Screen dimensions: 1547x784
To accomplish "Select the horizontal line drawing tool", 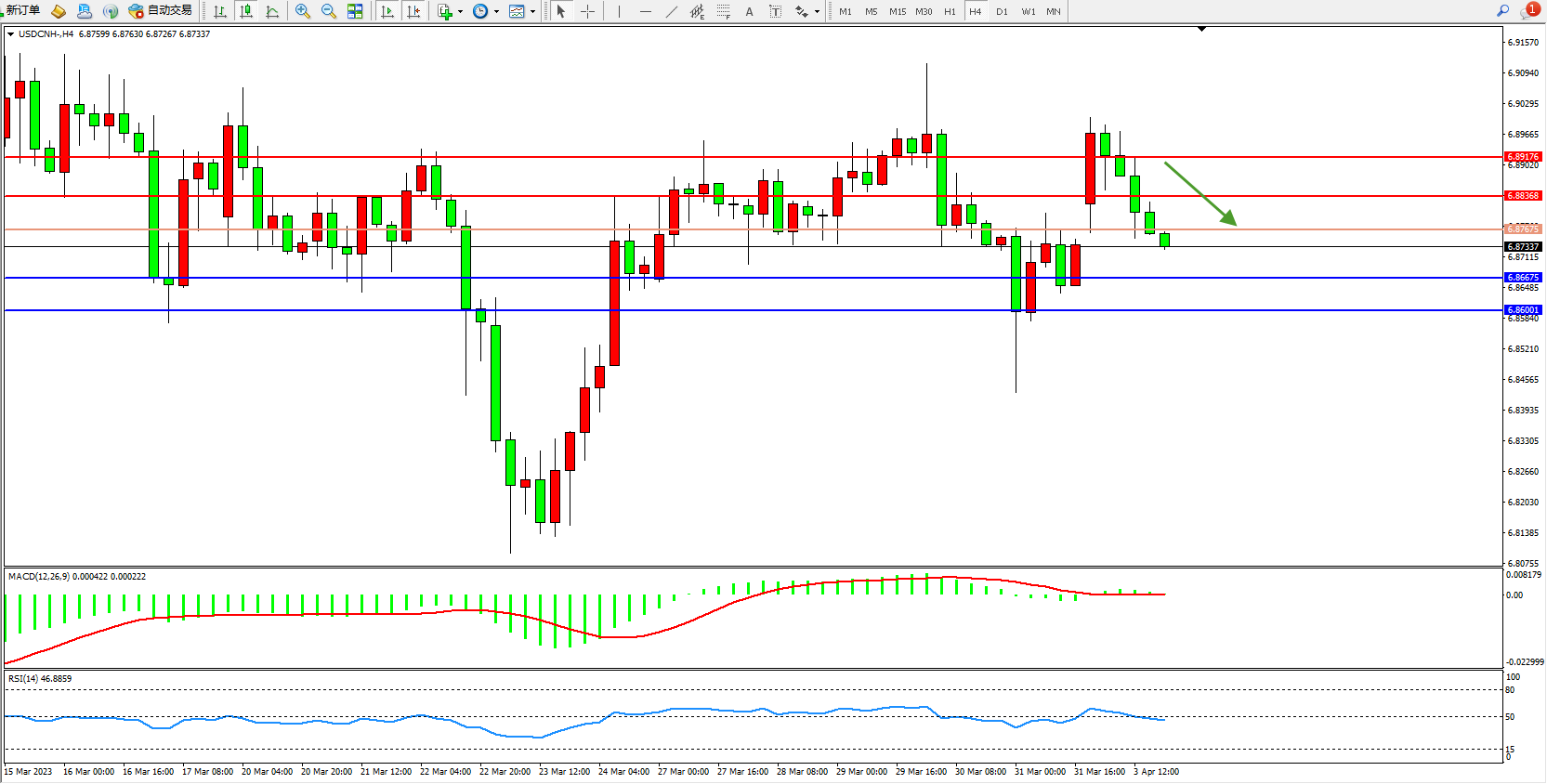I will click(x=645, y=11).
